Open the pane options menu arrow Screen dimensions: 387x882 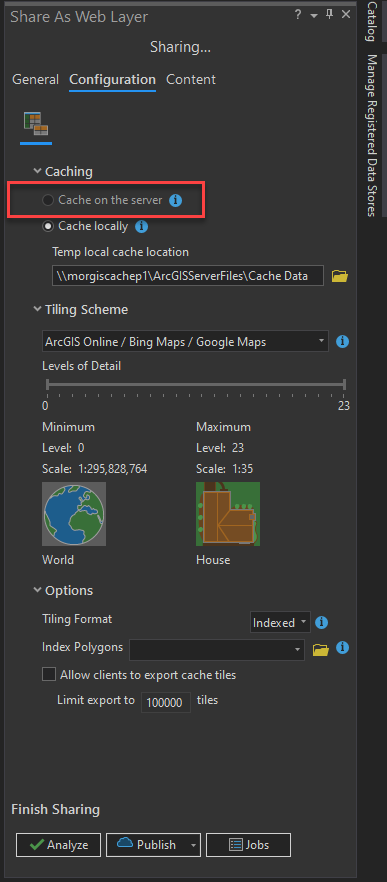pyautogui.click(x=314, y=16)
